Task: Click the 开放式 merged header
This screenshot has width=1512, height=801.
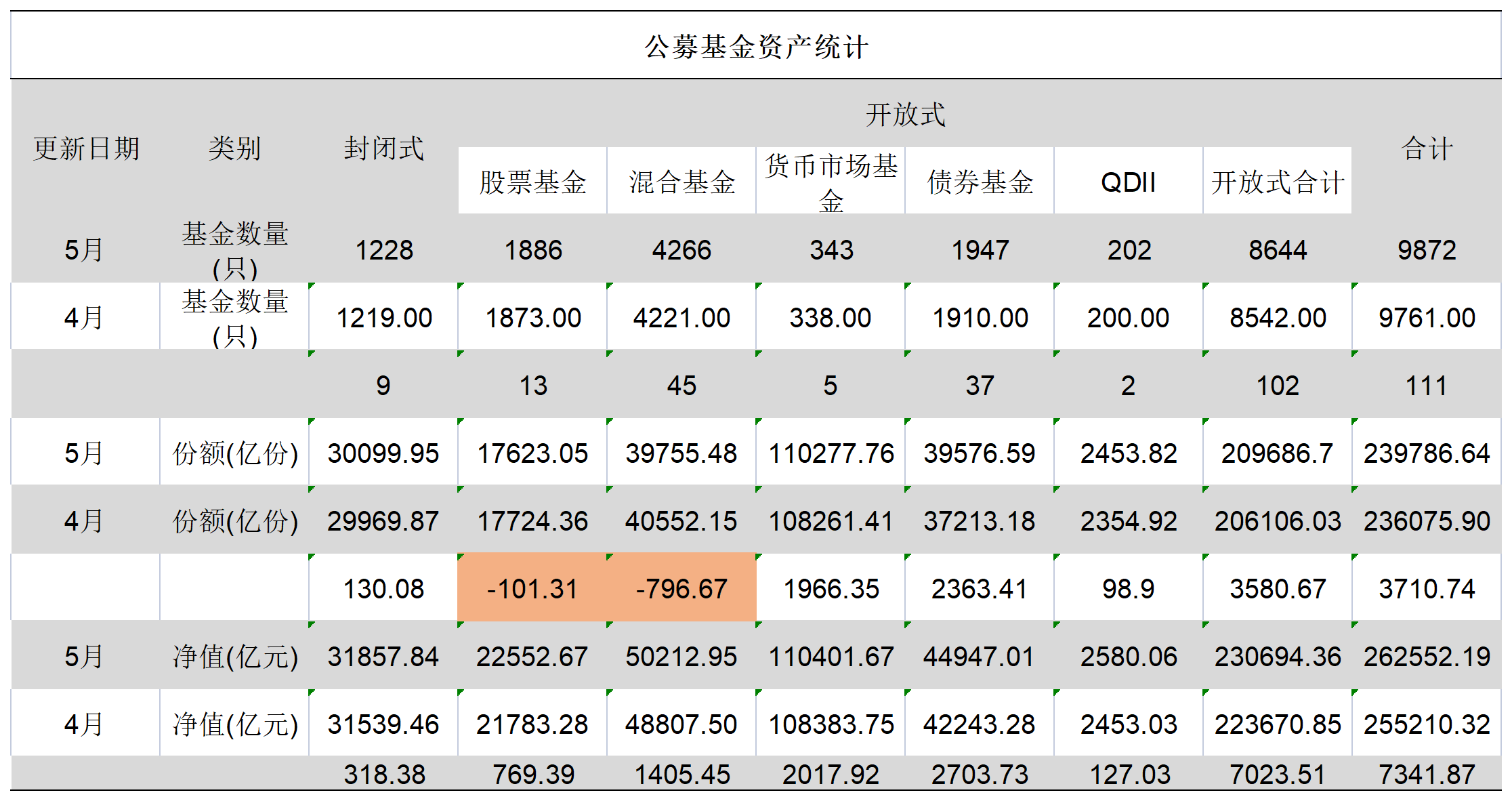Action: (x=905, y=115)
